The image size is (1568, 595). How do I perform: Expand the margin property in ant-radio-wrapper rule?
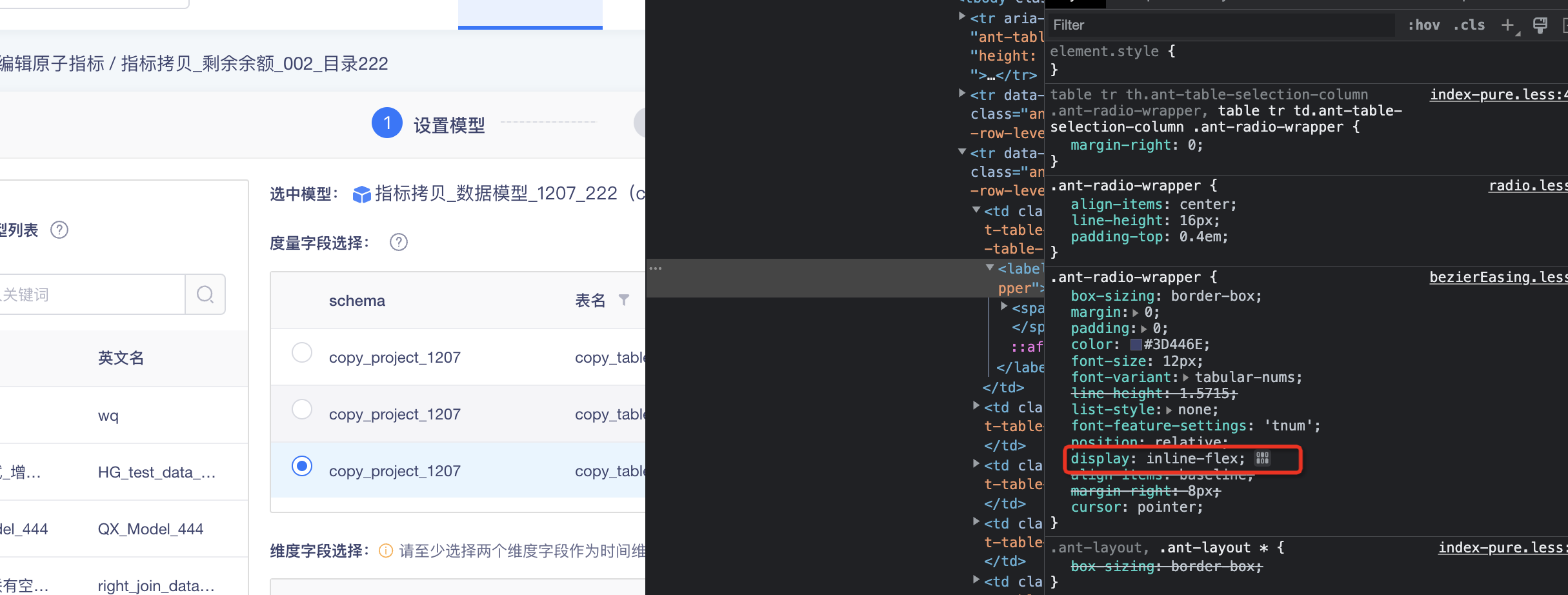(x=1137, y=312)
